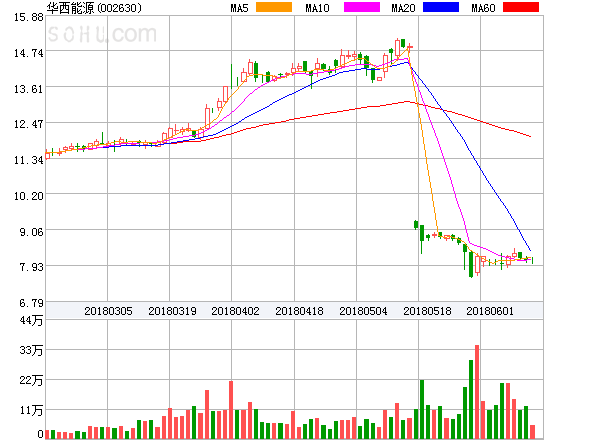Click the 7.93 price axis label
This screenshot has width=600, height=440.
click(x=31, y=267)
